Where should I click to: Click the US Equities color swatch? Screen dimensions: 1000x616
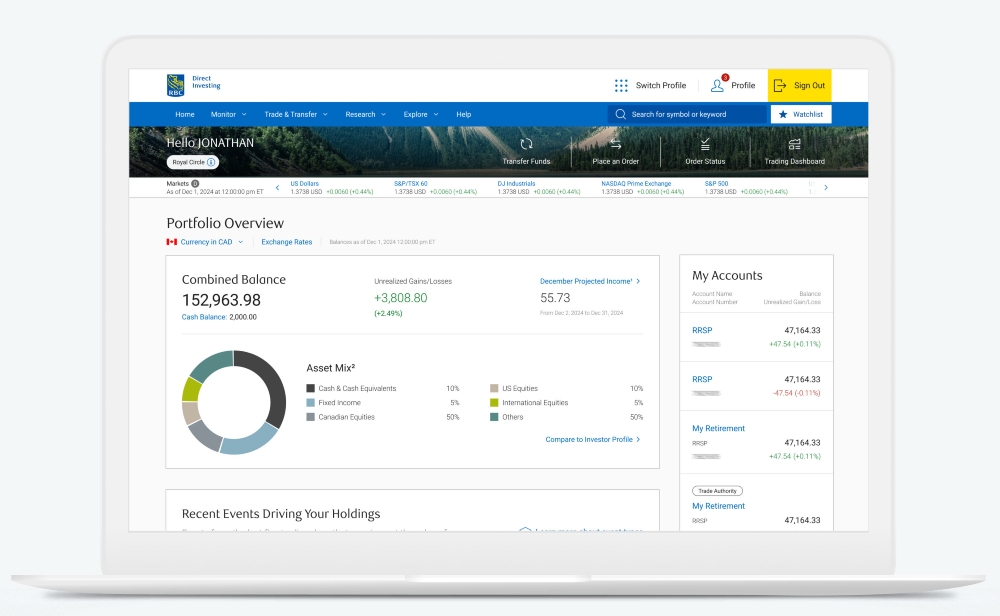(494, 388)
